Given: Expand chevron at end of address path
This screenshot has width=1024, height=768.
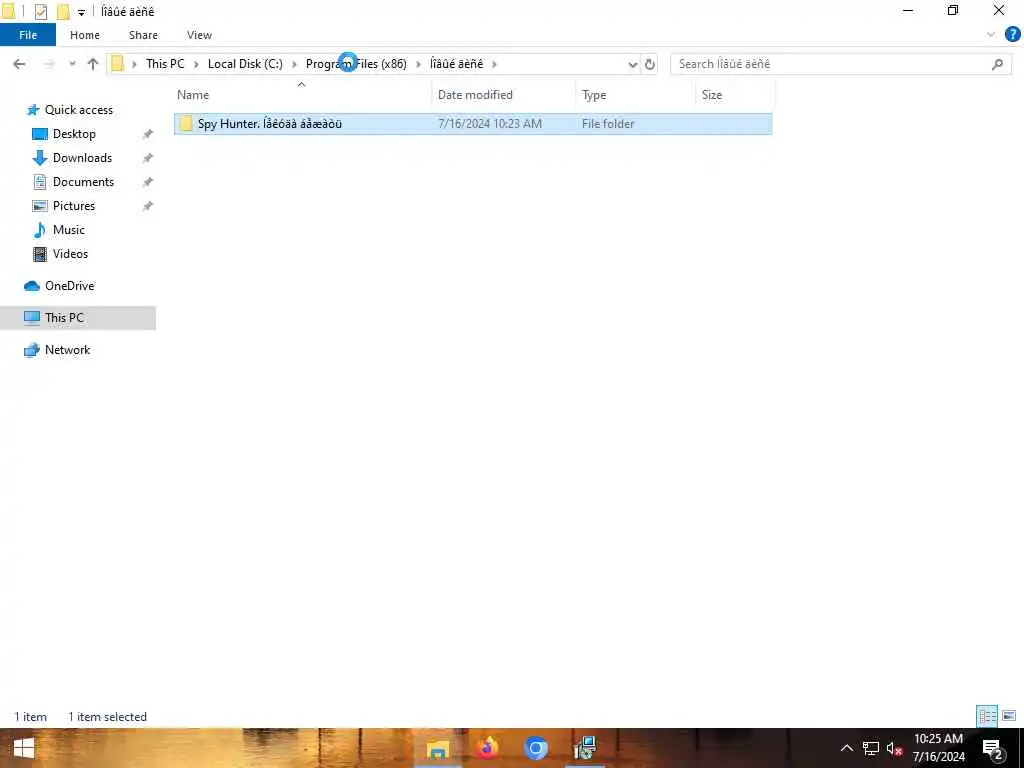Looking at the screenshot, I should point(494,63).
